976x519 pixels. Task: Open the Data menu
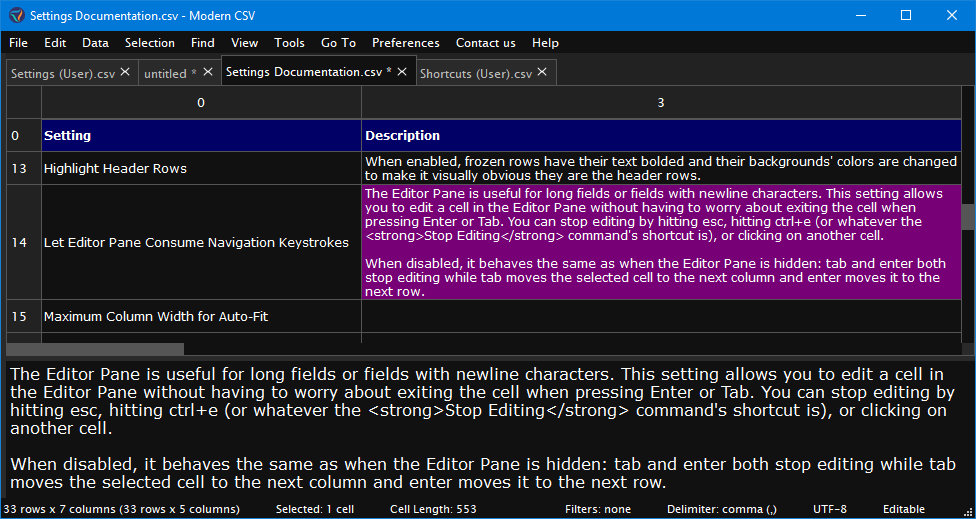(95, 43)
